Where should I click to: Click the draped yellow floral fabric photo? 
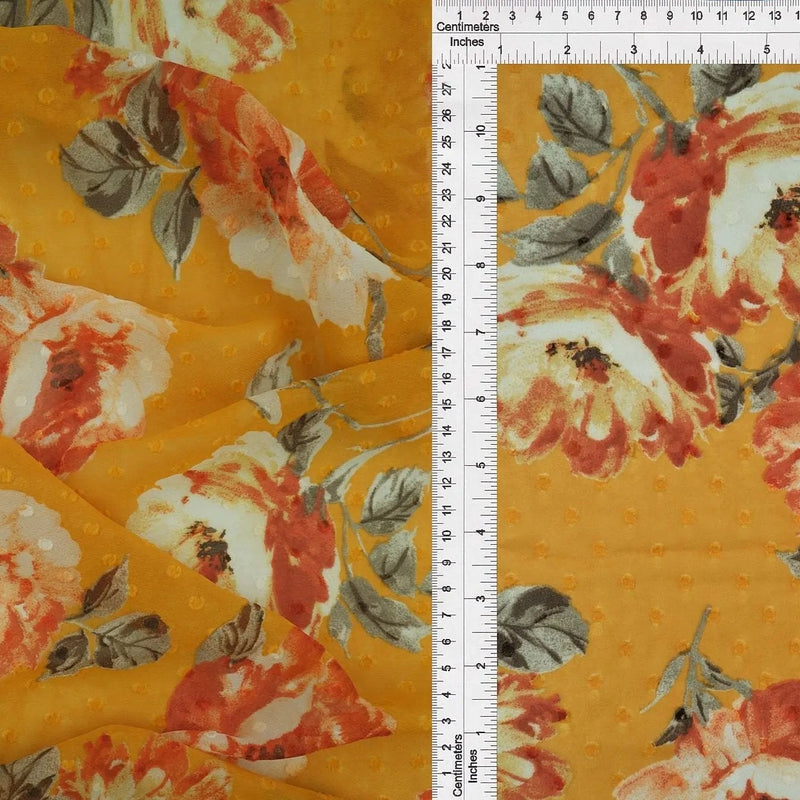click(216, 400)
